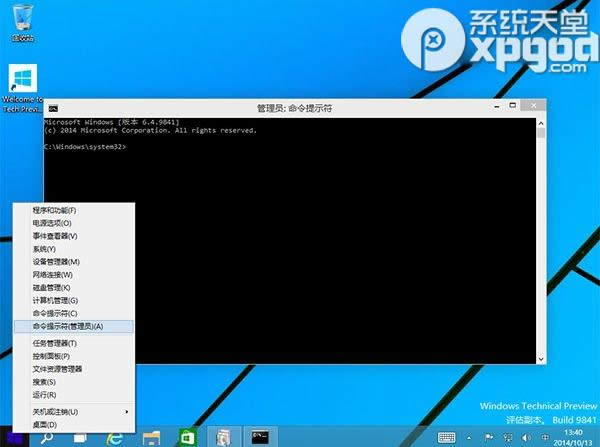Click the search icon on taskbar
The height and width of the screenshot is (447, 600).
tap(48, 437)
